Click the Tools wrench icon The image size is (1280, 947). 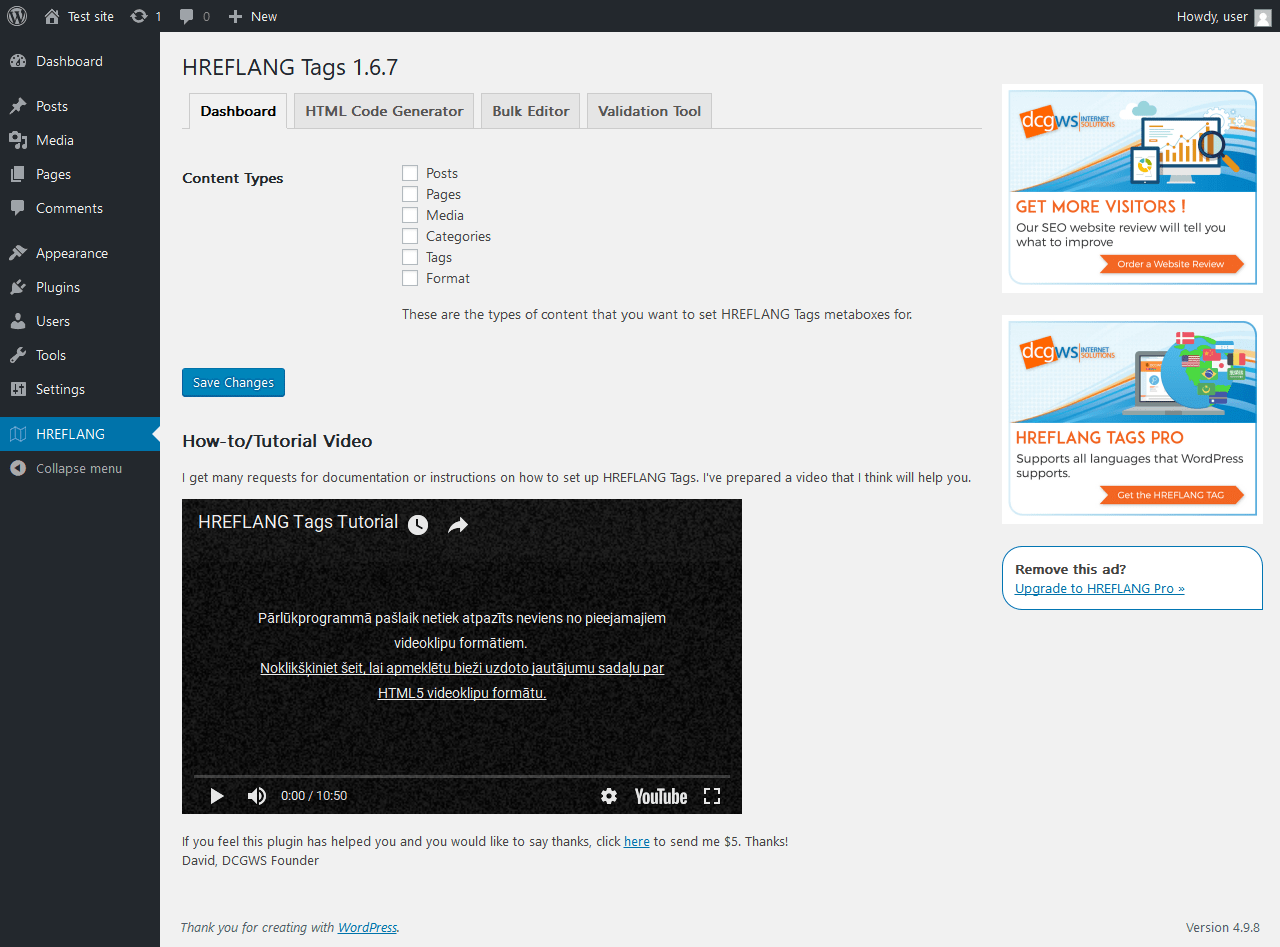pos(18,355)
